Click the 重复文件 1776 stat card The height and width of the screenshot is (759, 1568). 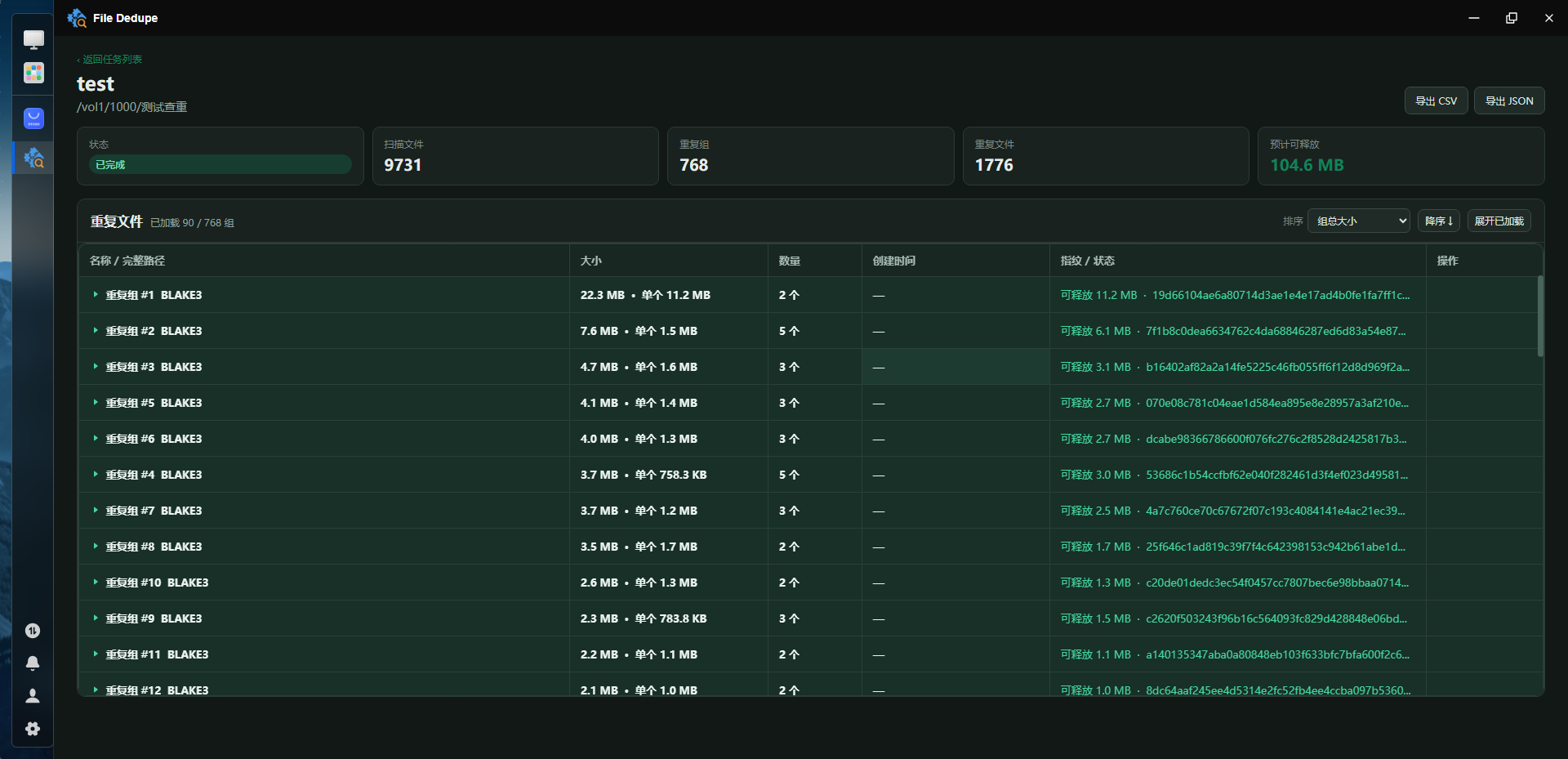[x=1106, y=156]
